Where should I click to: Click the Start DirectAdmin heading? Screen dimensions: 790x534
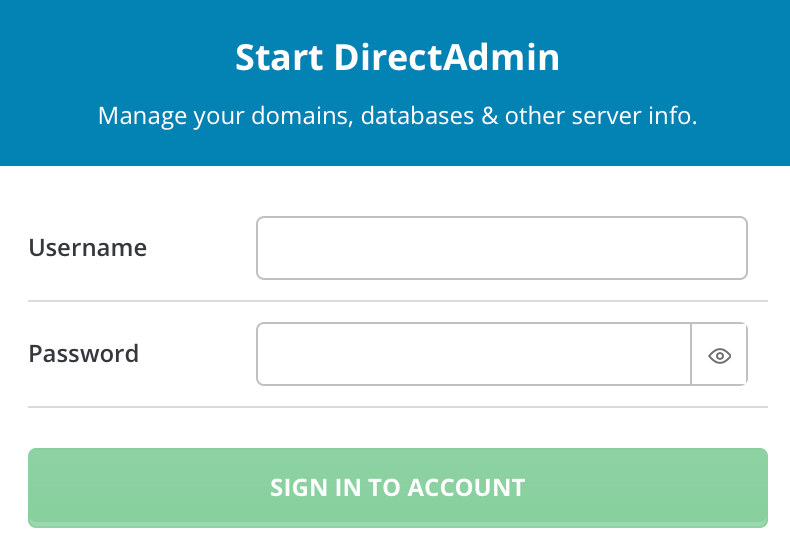click(x=397, y=58)
